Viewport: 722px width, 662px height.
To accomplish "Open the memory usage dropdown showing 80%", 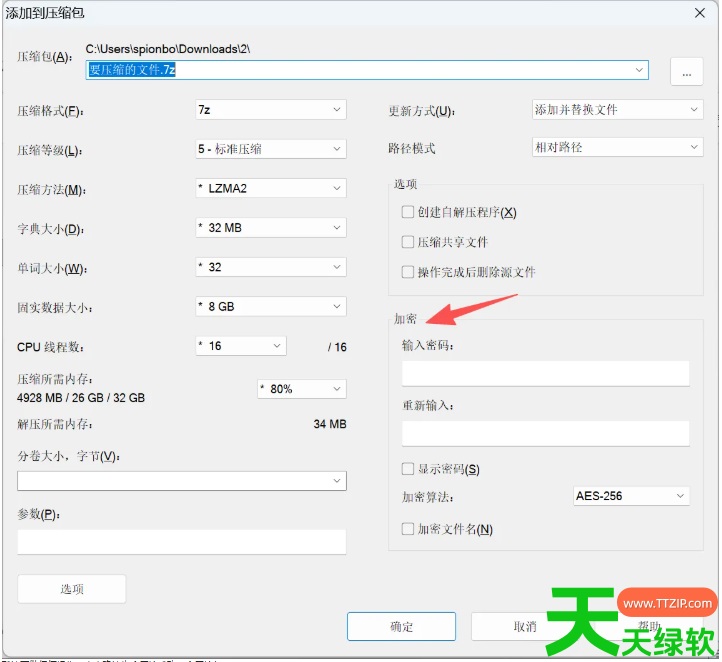I will (302, 389).
